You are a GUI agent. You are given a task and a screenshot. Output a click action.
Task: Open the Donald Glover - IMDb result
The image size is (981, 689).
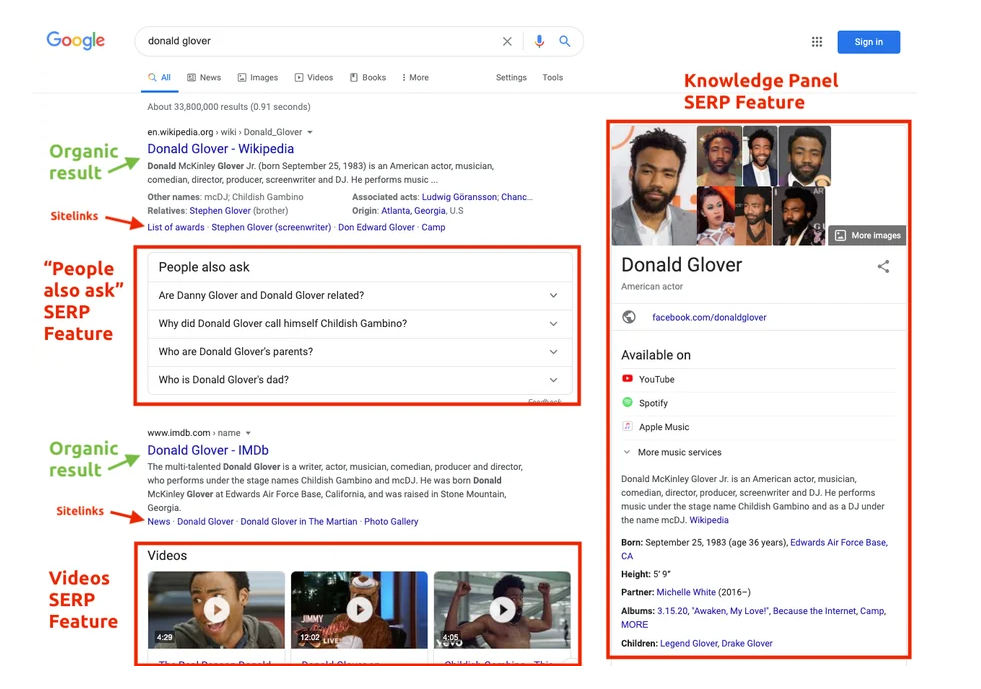click(208, 450)
